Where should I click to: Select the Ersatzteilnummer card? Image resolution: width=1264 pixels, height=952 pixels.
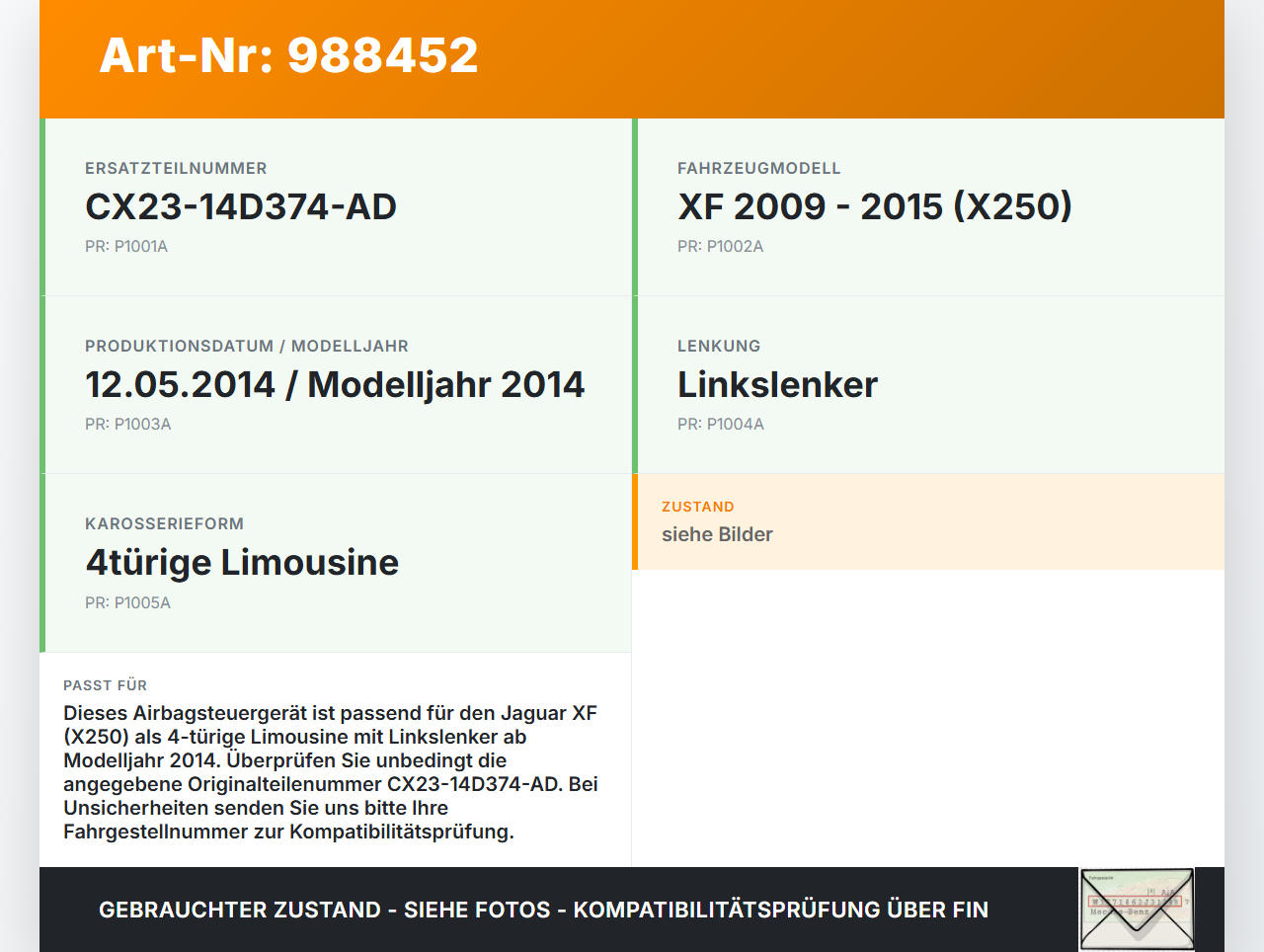(x=336, y=206)
